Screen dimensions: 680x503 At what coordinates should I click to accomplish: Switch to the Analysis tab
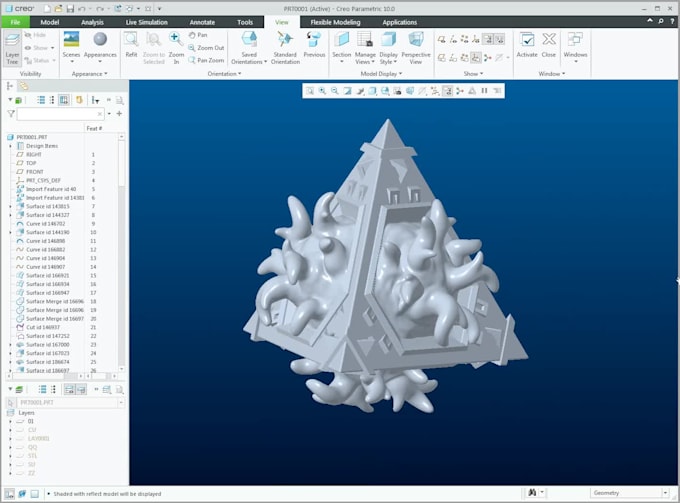pyautogui.click(x=92, y=22)
